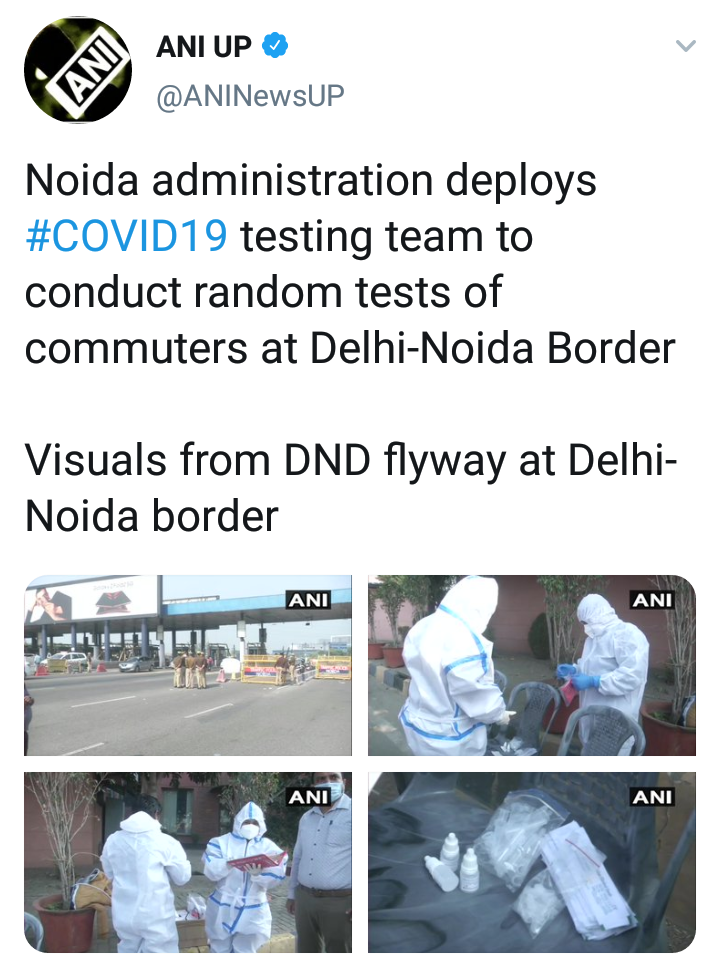View the test kits photo
This screenshot has width=720, height=966.
pos(532,862)
